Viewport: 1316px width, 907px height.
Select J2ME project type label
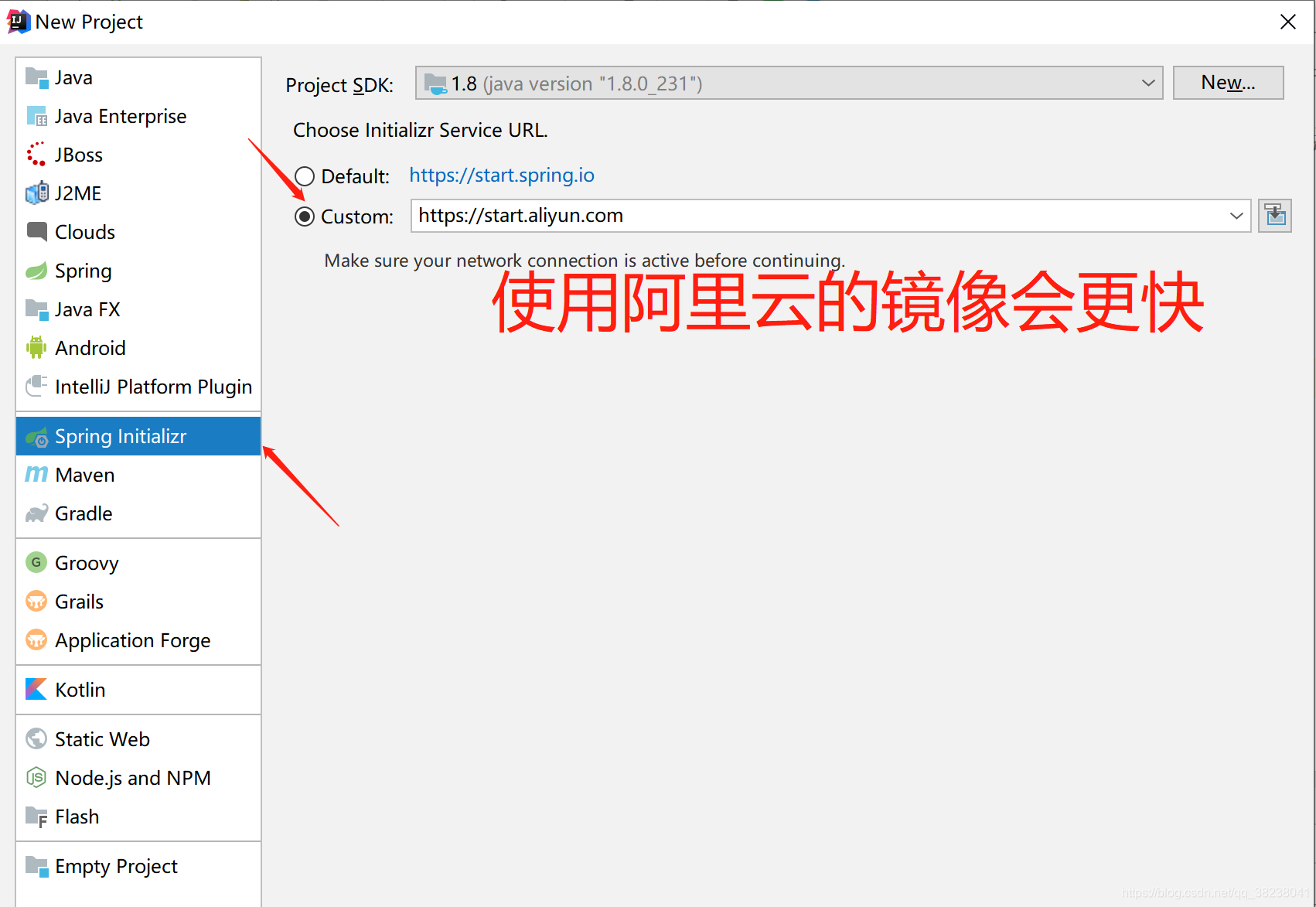click(x=78, y=193)
